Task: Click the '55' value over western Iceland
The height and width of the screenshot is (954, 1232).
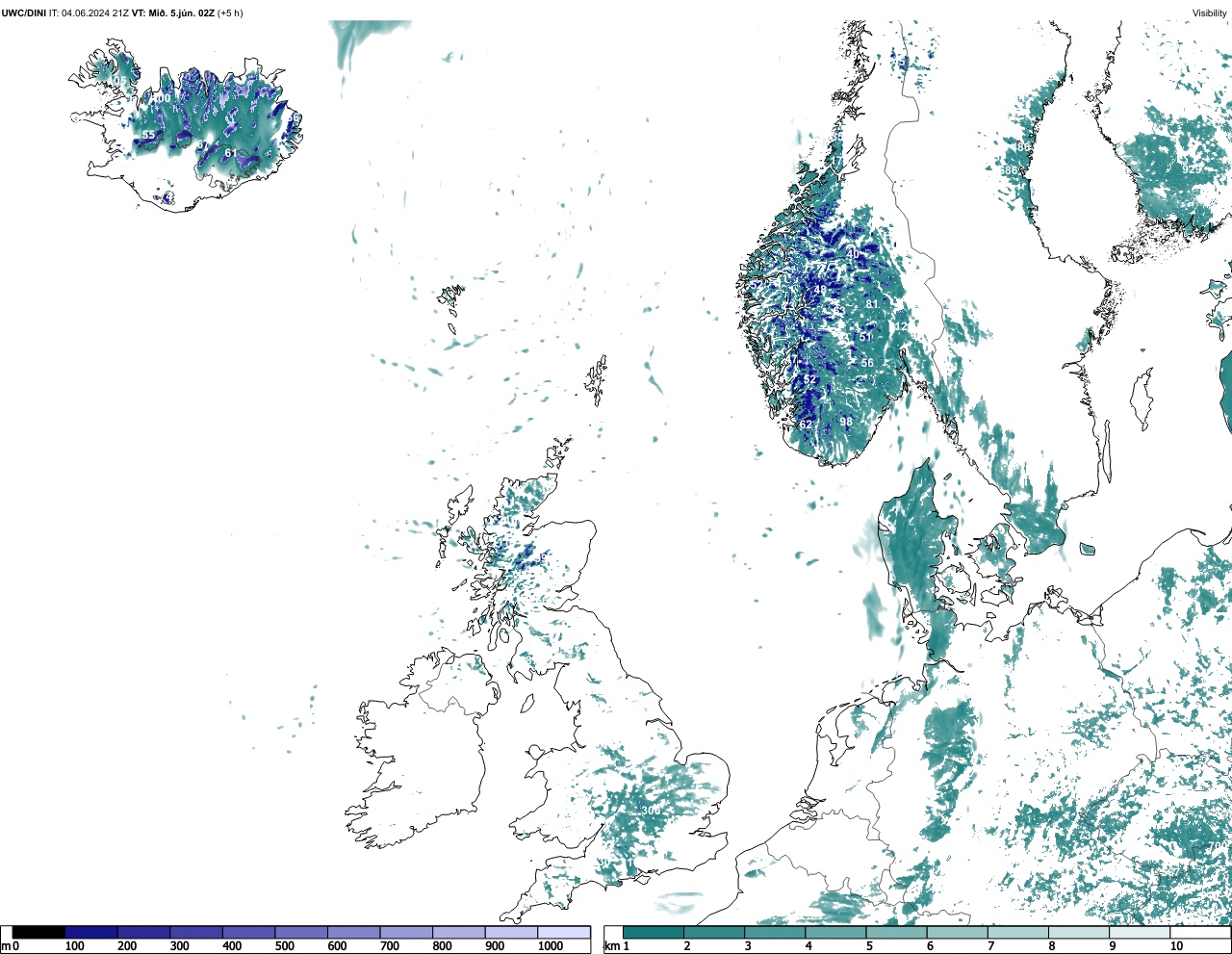Action: click(147, 136)
